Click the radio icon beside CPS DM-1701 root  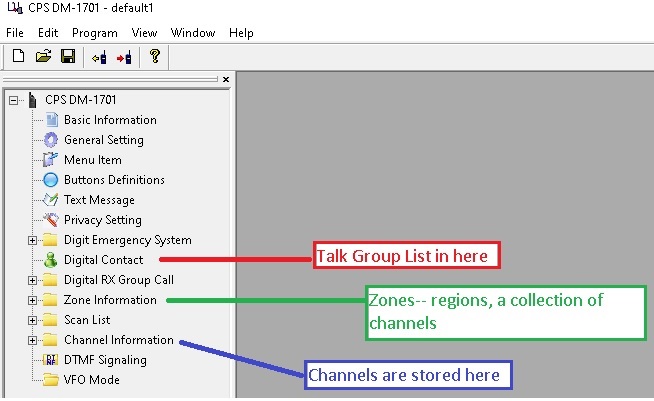point(33,100)
